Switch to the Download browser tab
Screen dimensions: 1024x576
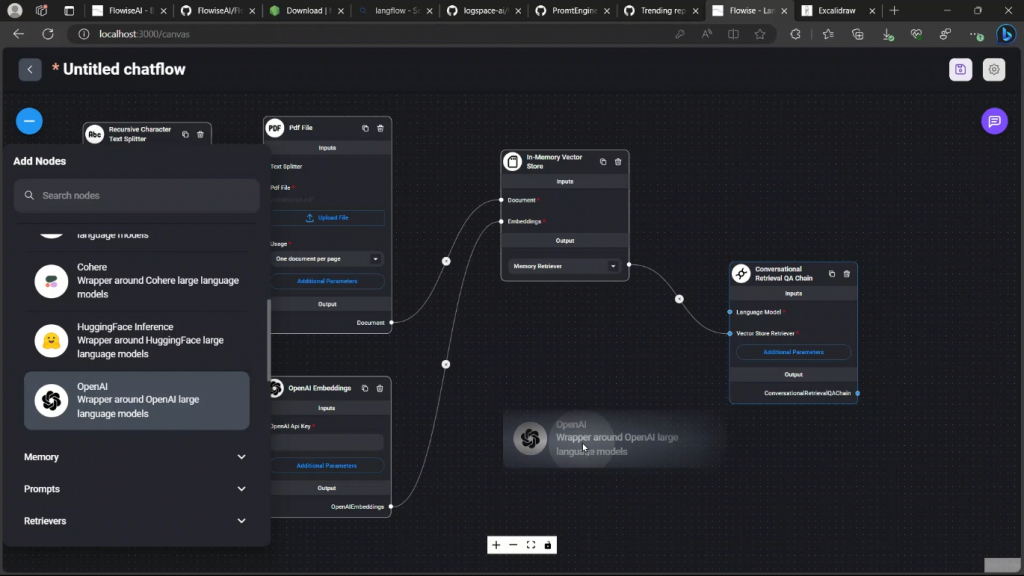coord(307,10)
